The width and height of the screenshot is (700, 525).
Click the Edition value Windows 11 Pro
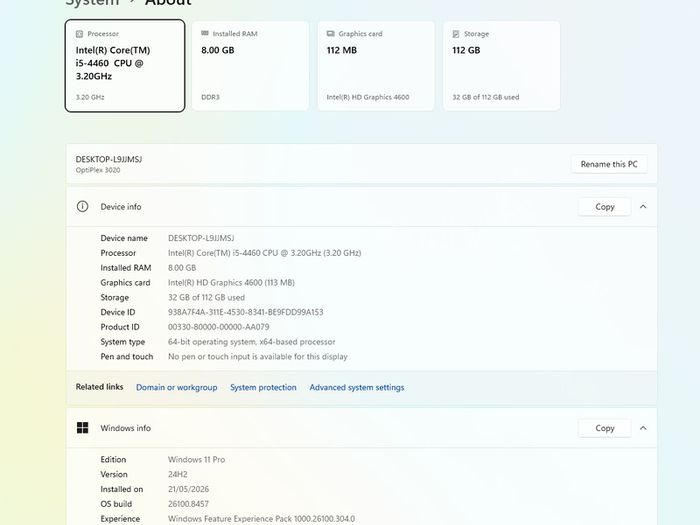point(196,460)
